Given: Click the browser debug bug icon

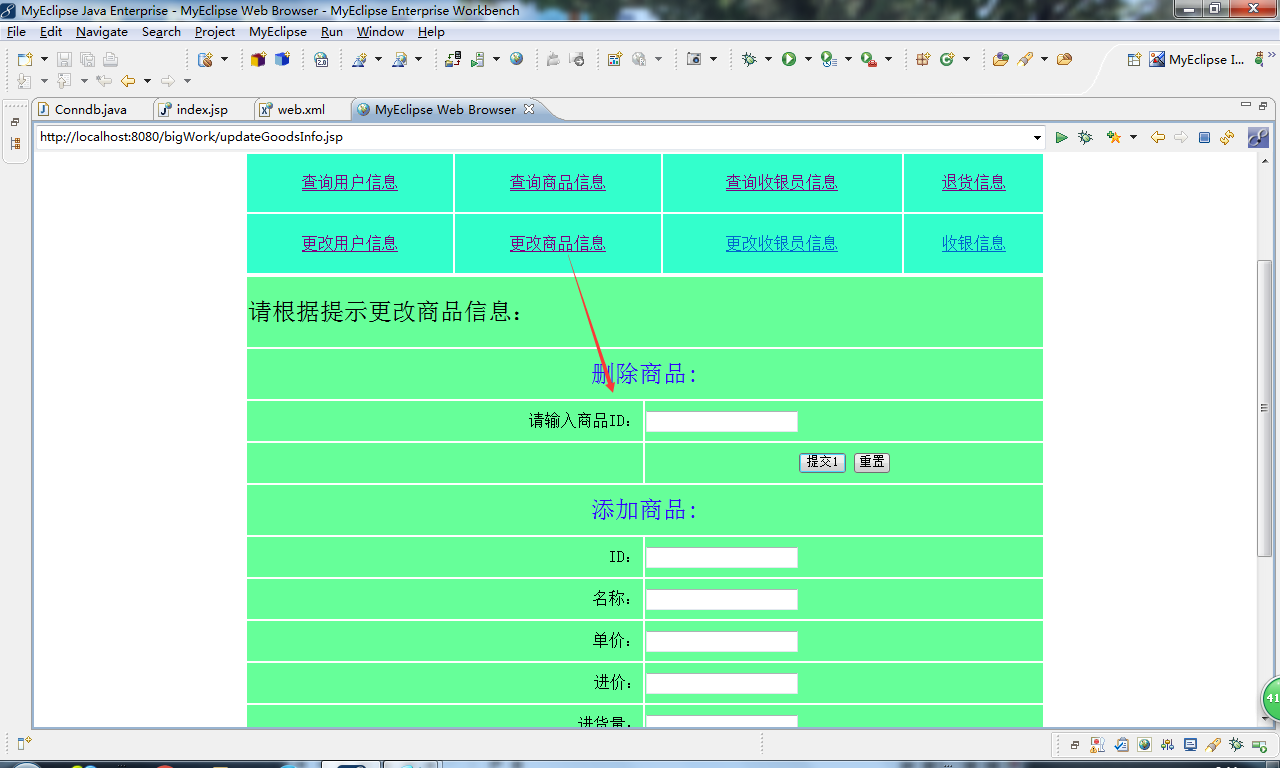Looking at the screenshot, I should [x=1085, y=138].
